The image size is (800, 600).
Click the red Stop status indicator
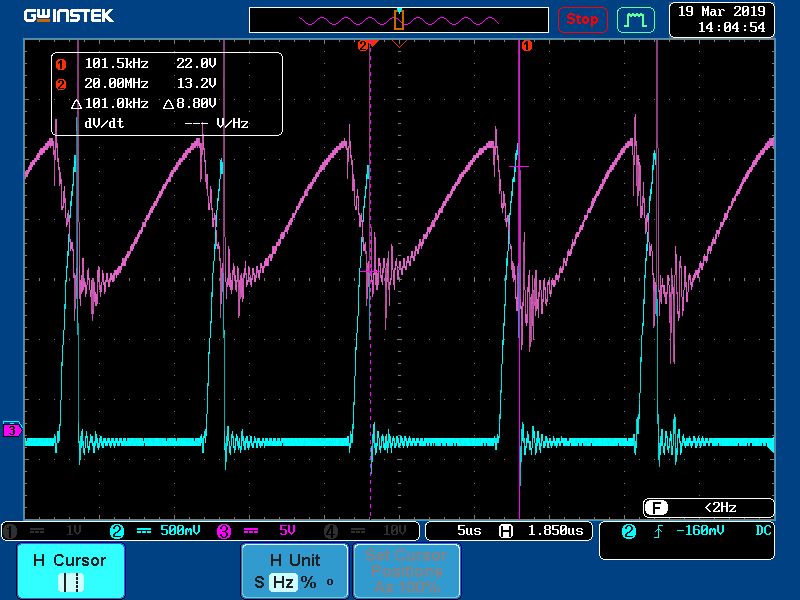(582, 19)
